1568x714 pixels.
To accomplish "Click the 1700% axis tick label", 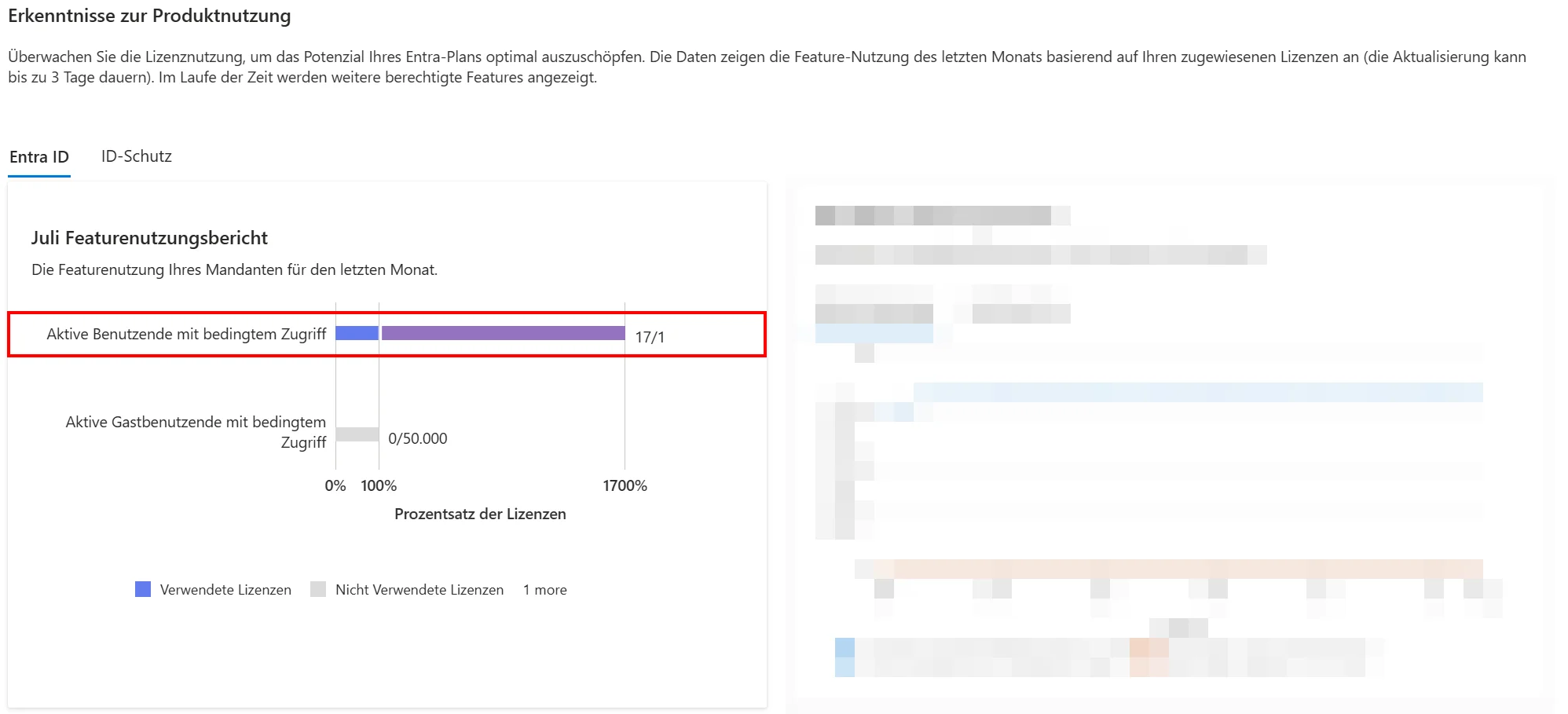I will (x=625, y=485).
